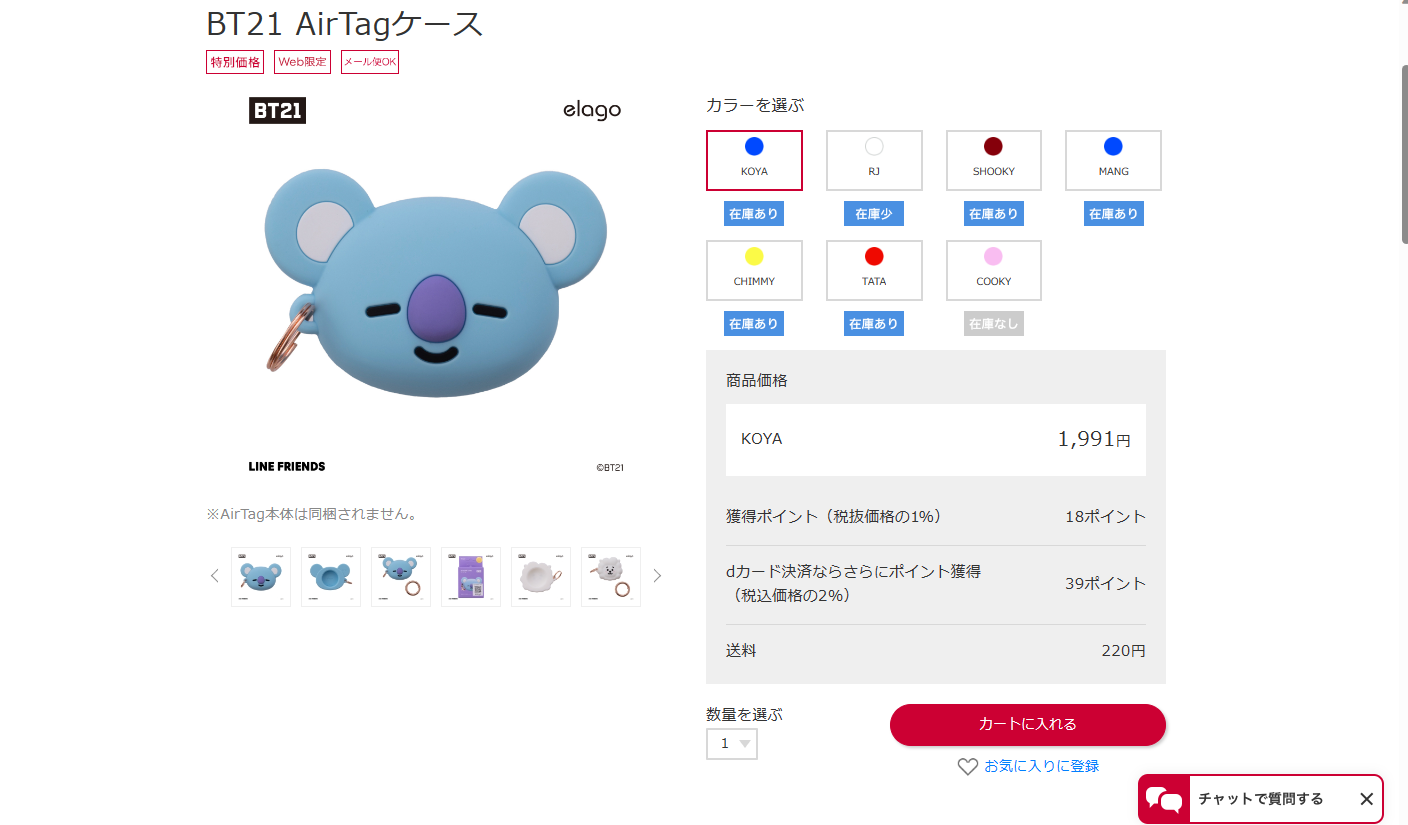
Task: Show previous thumbnails with the left chevron
Action: coord(214,575)
